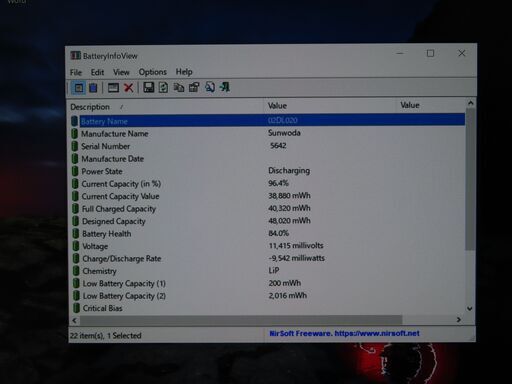This screenshot has width=512, height=384.
Task: Copy selected items using the copy icon
Action: [x=179, y=88]
